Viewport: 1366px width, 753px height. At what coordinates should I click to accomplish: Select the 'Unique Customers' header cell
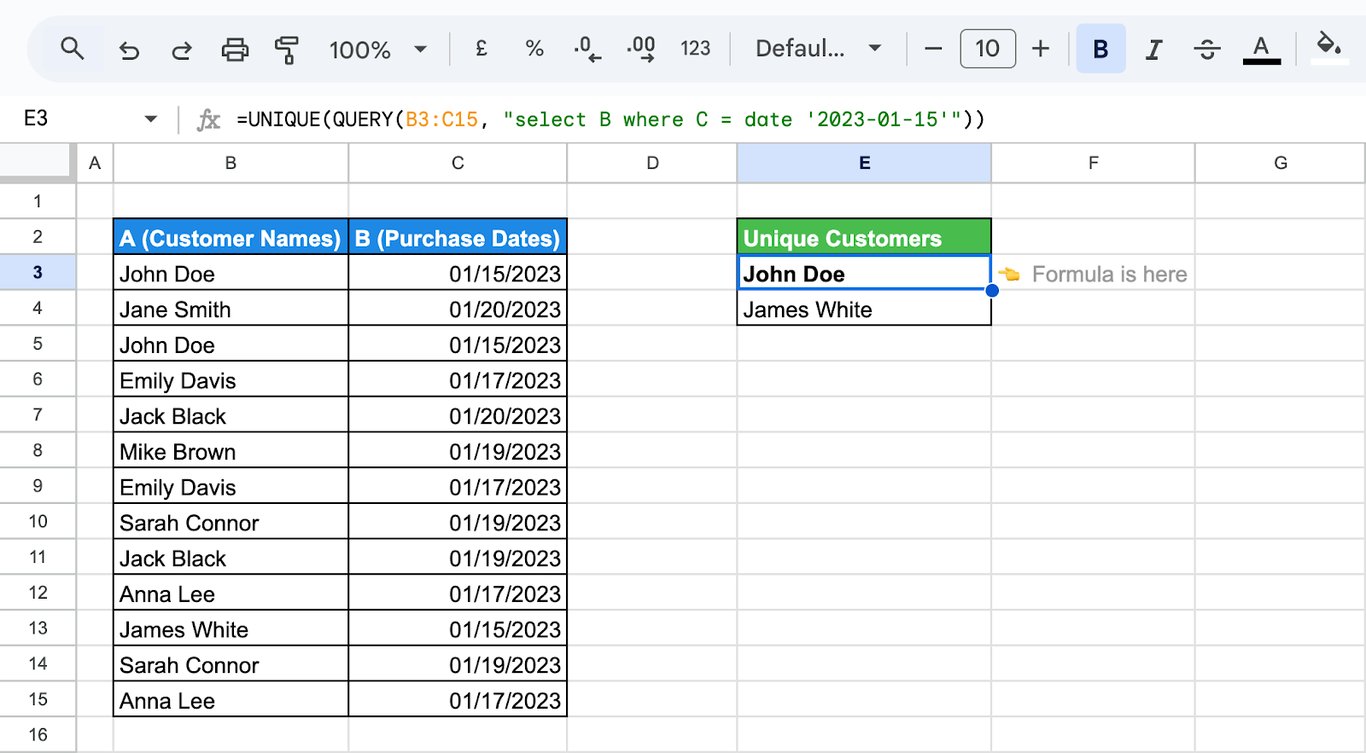click(x=864, y=238)
